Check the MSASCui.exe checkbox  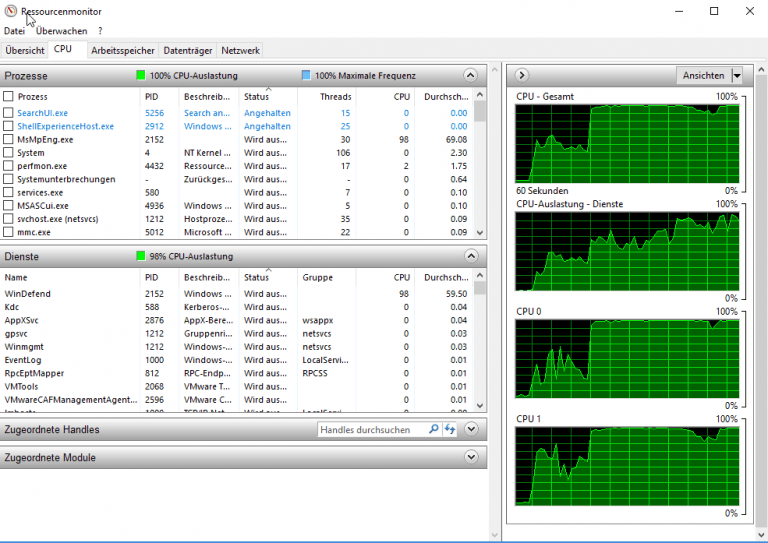pyautogui.click(x=8, y=205)
